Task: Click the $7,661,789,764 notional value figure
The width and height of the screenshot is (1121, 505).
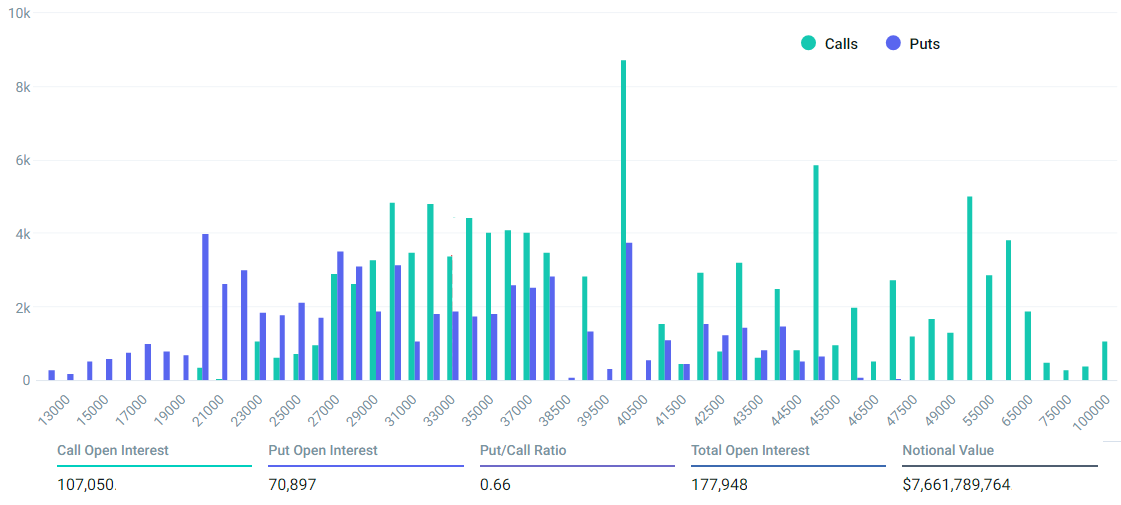Action: click(x=956, y=485)
